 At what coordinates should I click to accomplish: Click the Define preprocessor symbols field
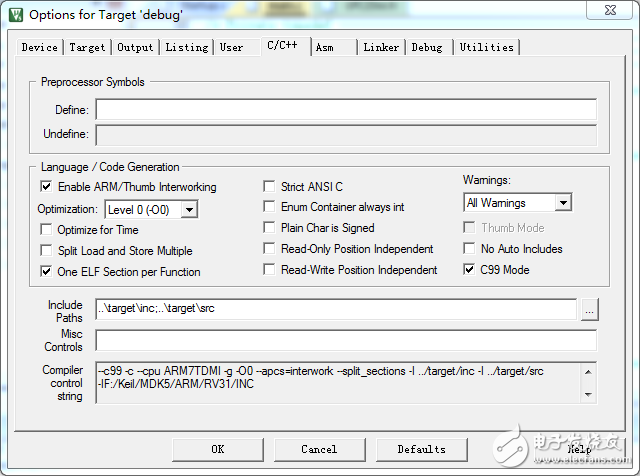point(345,110)
